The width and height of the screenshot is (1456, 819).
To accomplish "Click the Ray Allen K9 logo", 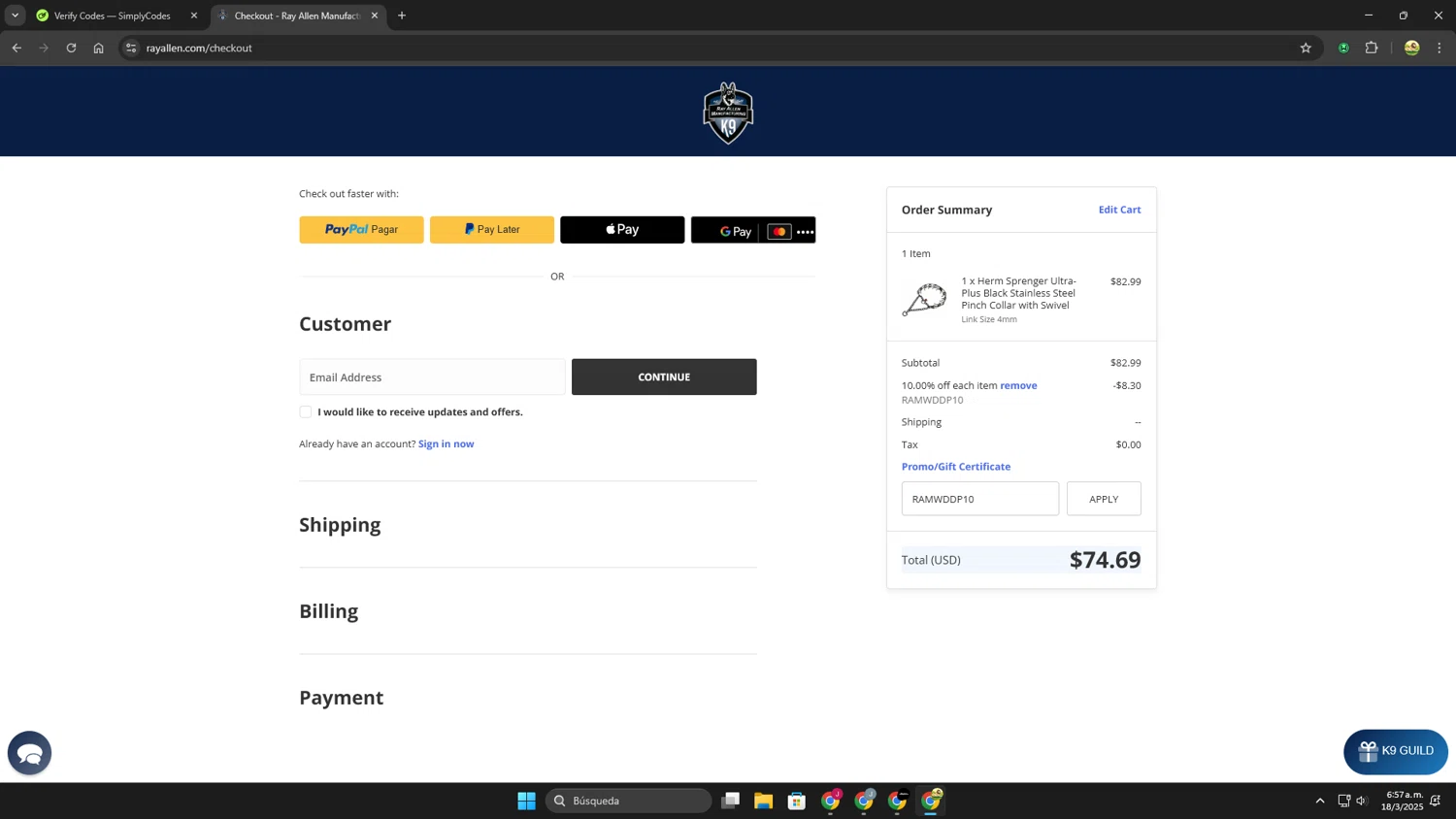I will [x=728, y=113].
